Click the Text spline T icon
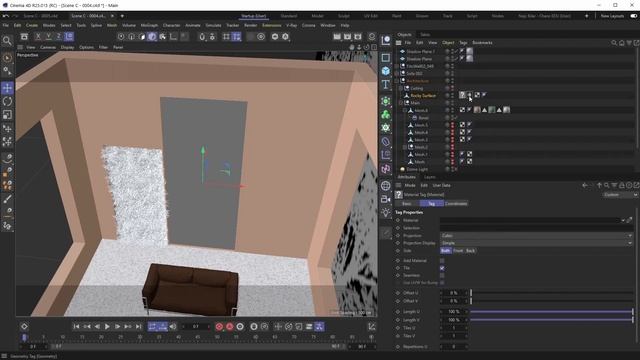 (386, 84)
